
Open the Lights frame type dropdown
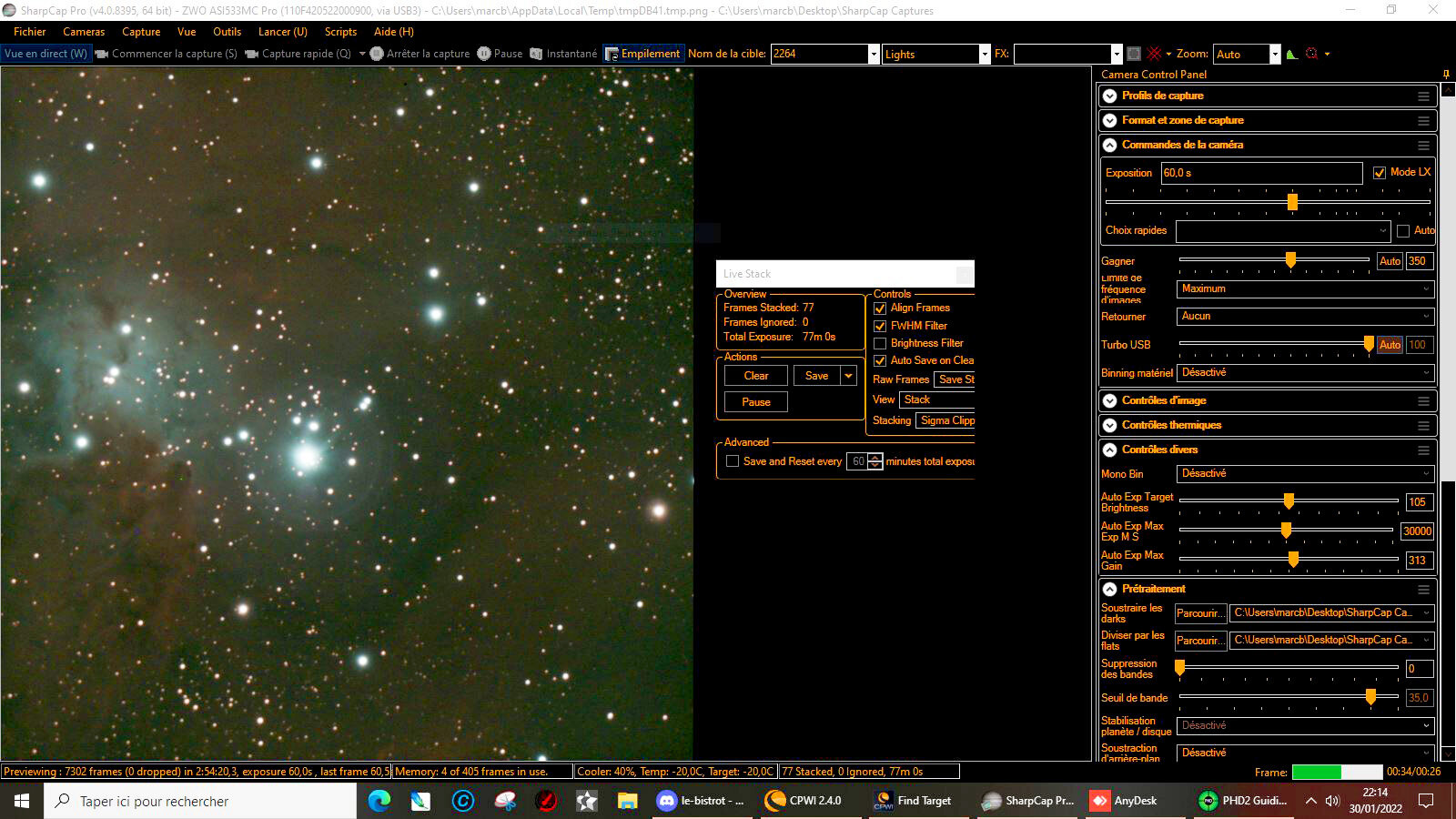[x=985, y=54]
